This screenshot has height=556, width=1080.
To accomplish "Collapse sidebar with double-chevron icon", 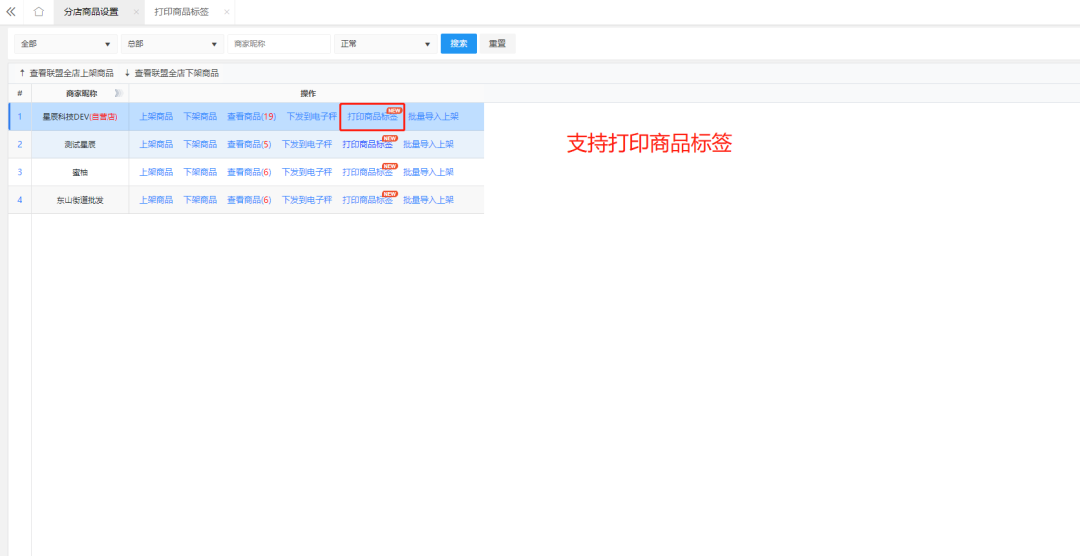I will [x=11, y=12].
